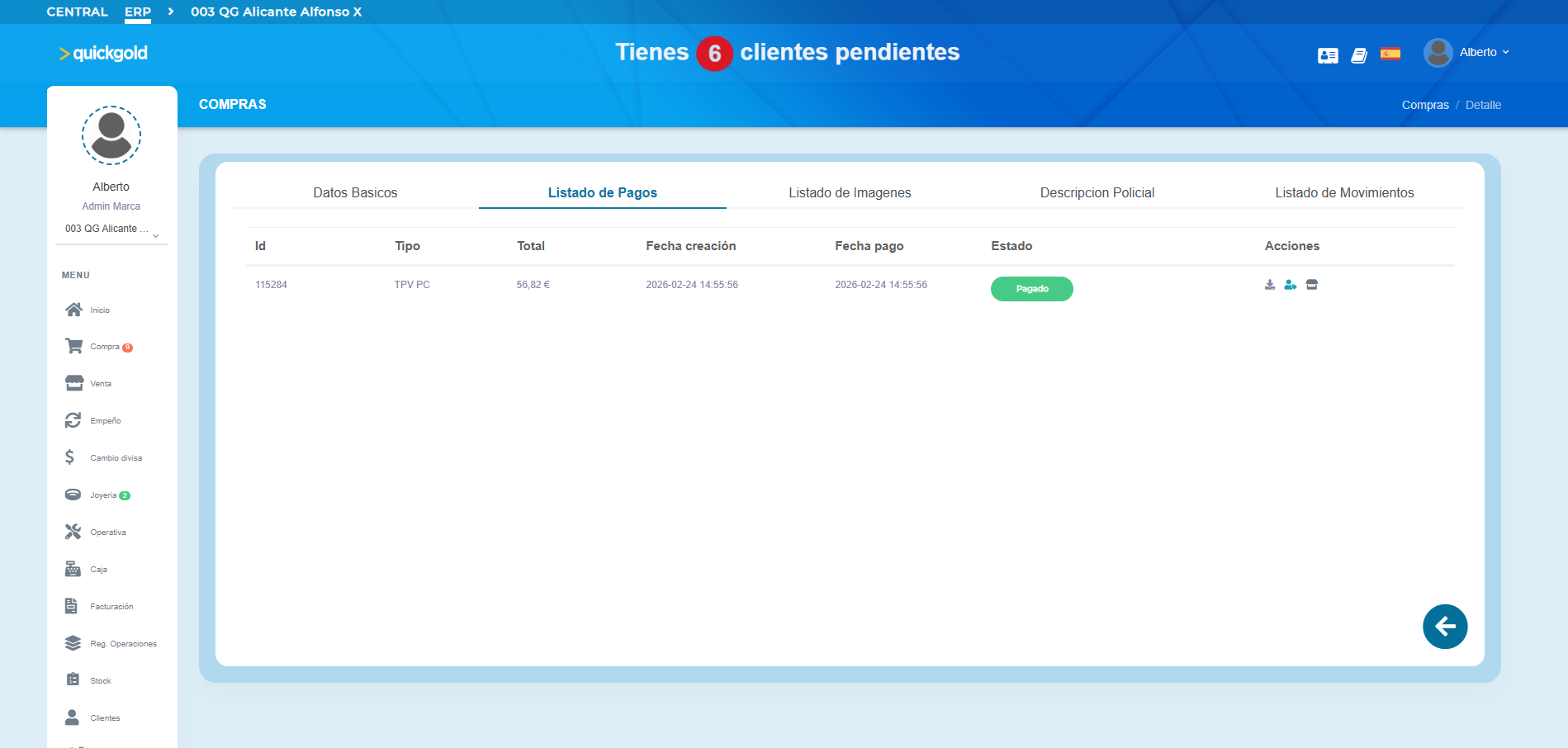The width and height of the screenshot is (1568, 748).
Task: Open Caja in the sidebar menu
Action: tap(98, 570)
